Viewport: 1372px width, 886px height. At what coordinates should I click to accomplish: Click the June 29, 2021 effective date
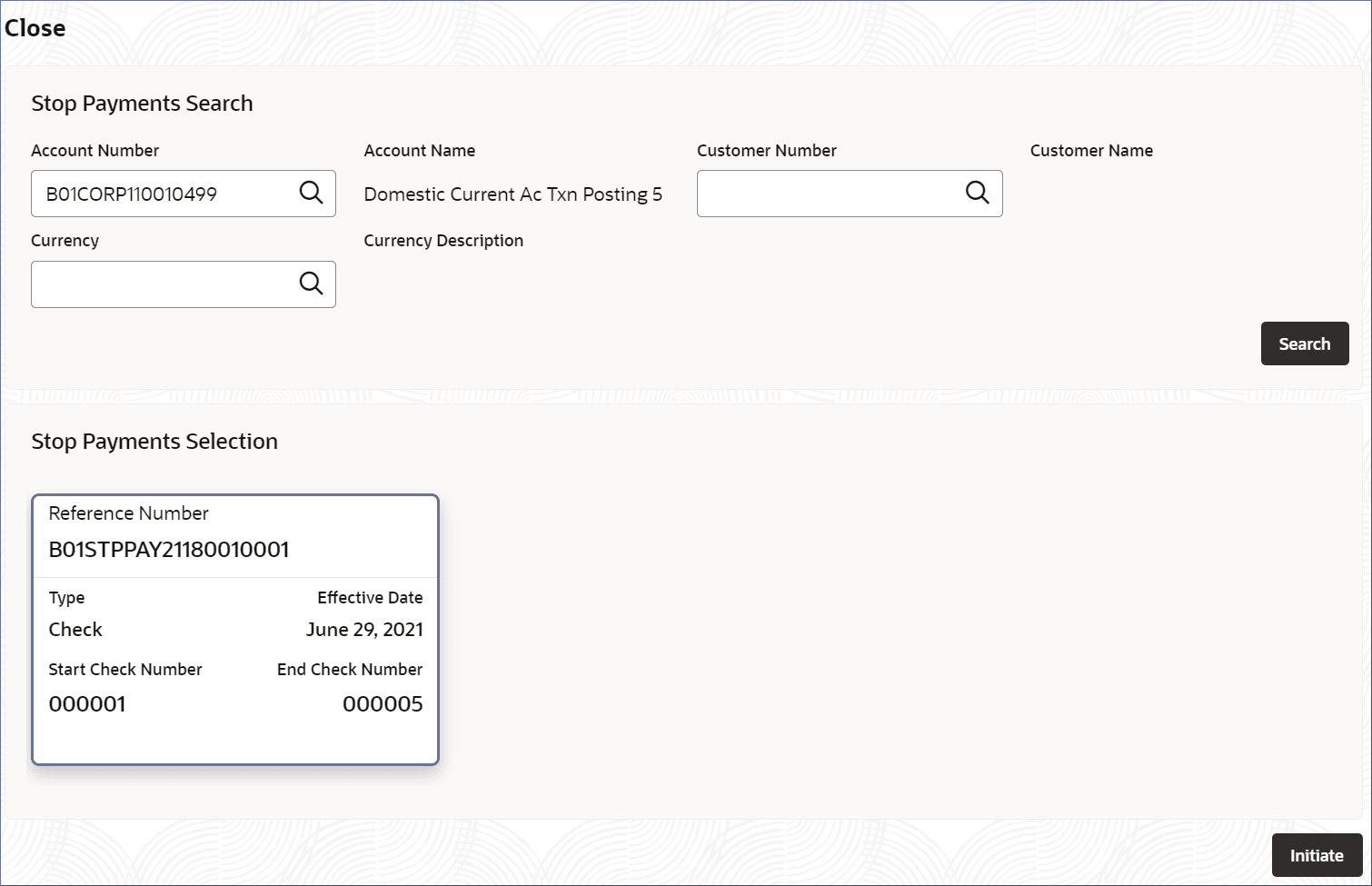(x=364, y=630)
